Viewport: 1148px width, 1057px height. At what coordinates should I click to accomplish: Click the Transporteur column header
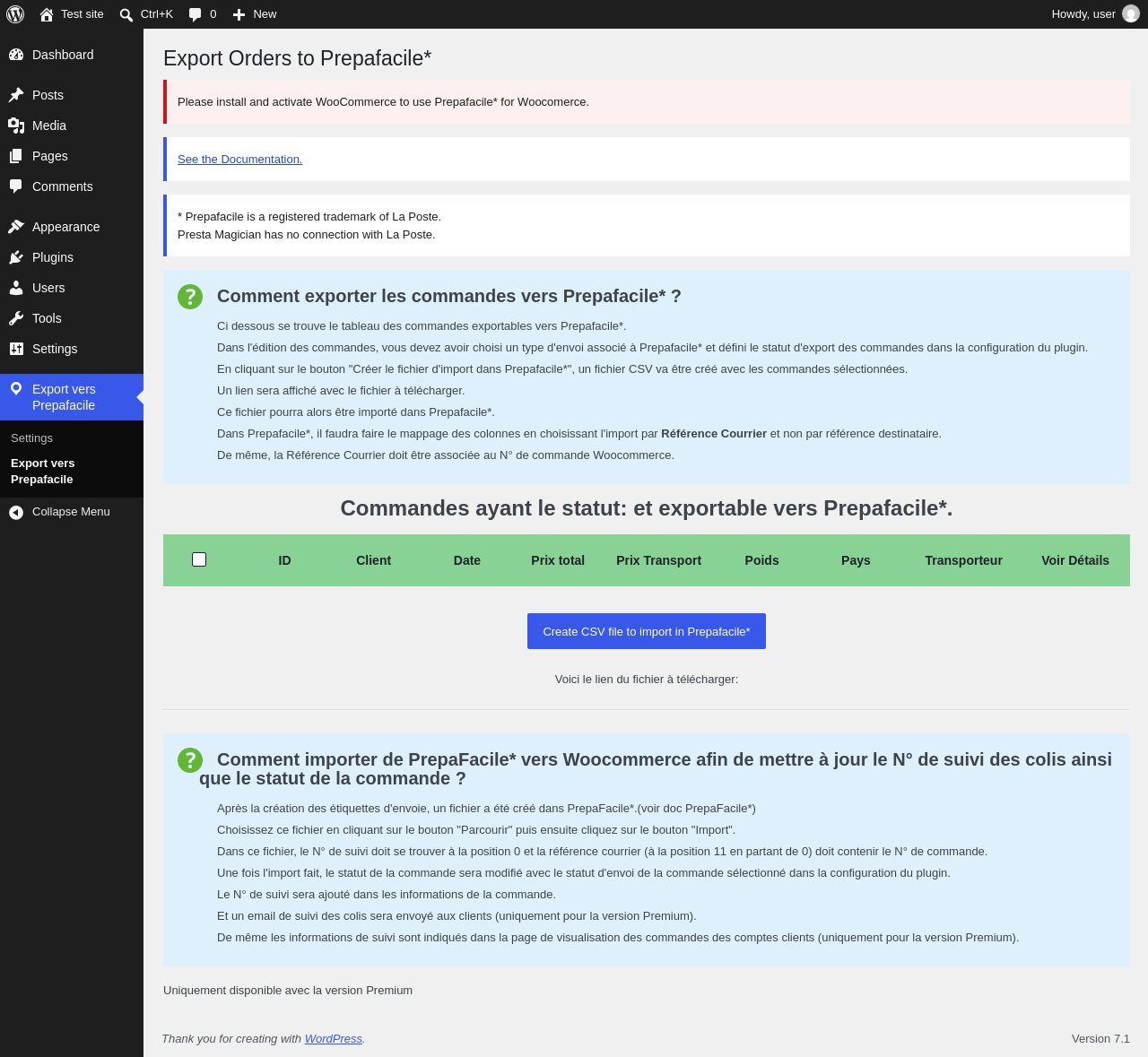963,560
